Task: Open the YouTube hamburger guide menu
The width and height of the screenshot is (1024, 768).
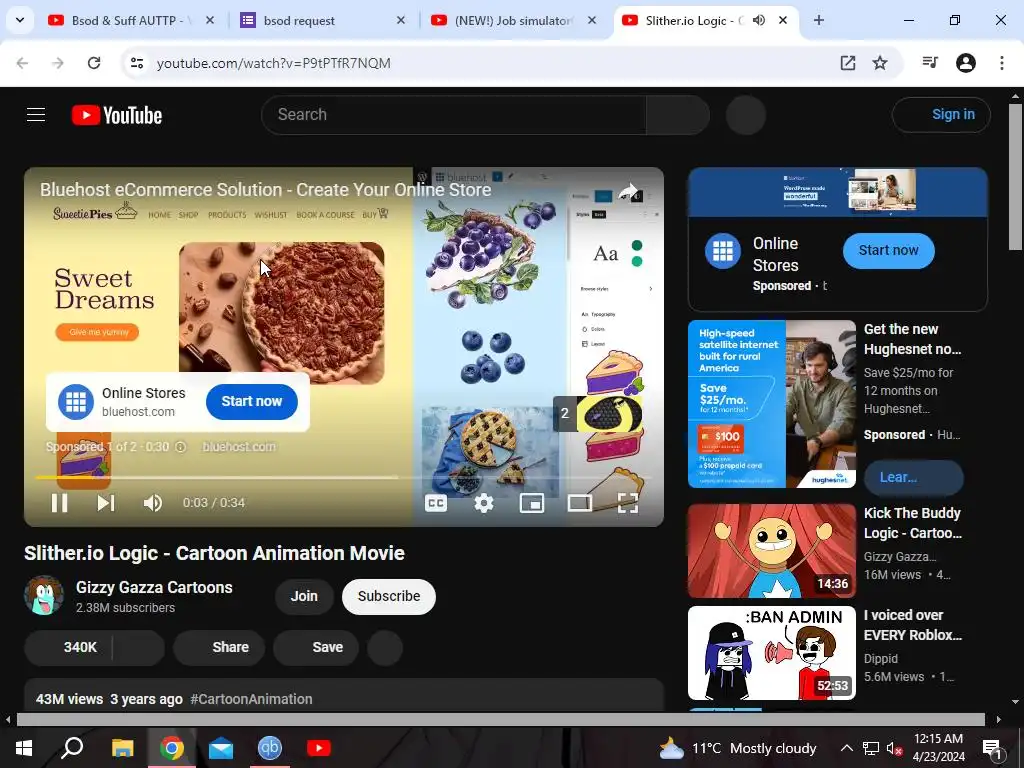Action: (x=36, y=115)
